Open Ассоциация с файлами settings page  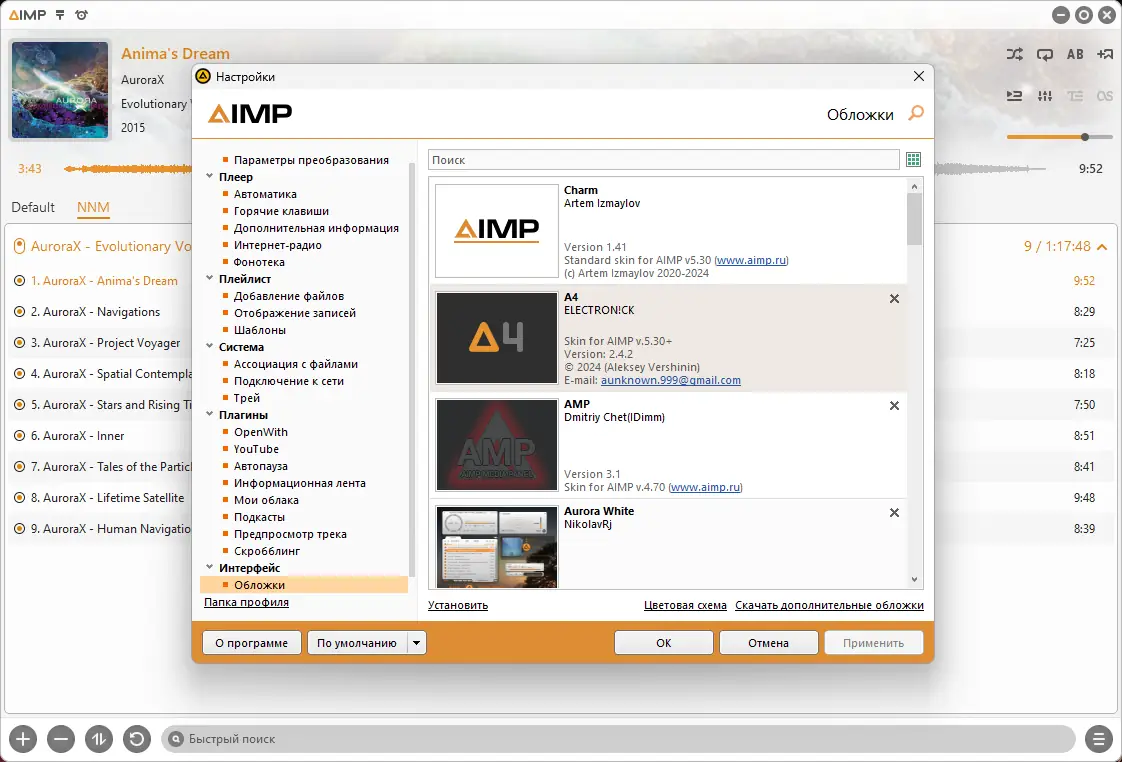coord(295,364)
